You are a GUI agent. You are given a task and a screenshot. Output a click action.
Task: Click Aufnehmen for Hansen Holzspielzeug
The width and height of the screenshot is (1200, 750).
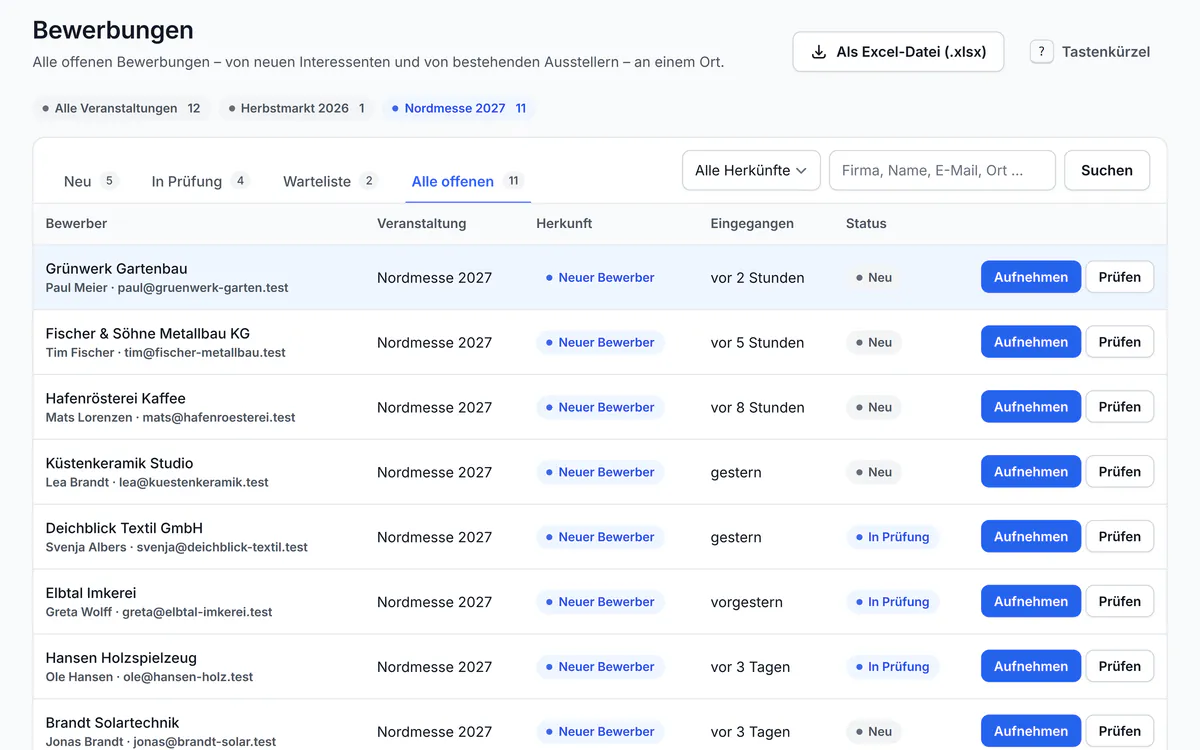[x=1030, y=667]
